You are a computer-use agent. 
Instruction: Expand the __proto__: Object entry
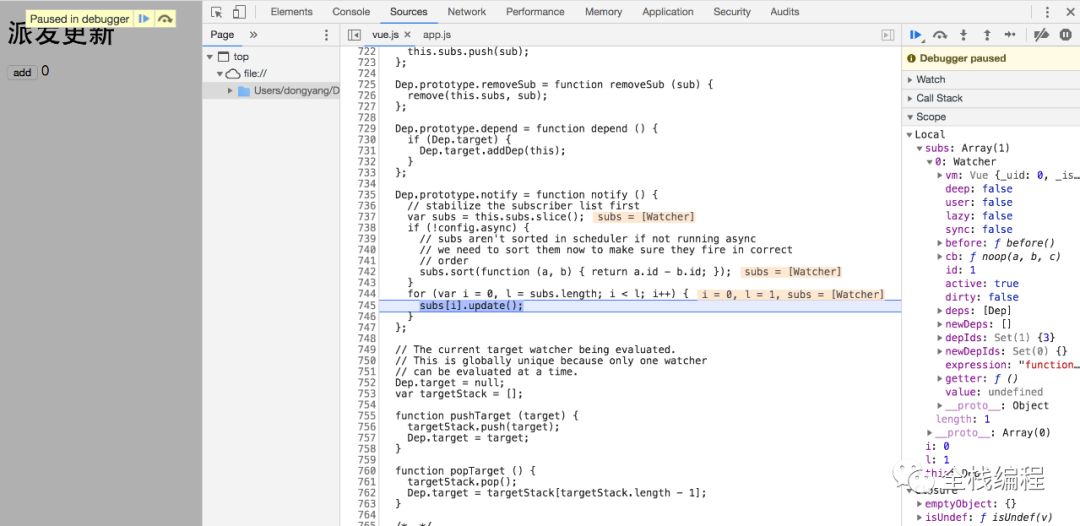click(x=940, y=406)
